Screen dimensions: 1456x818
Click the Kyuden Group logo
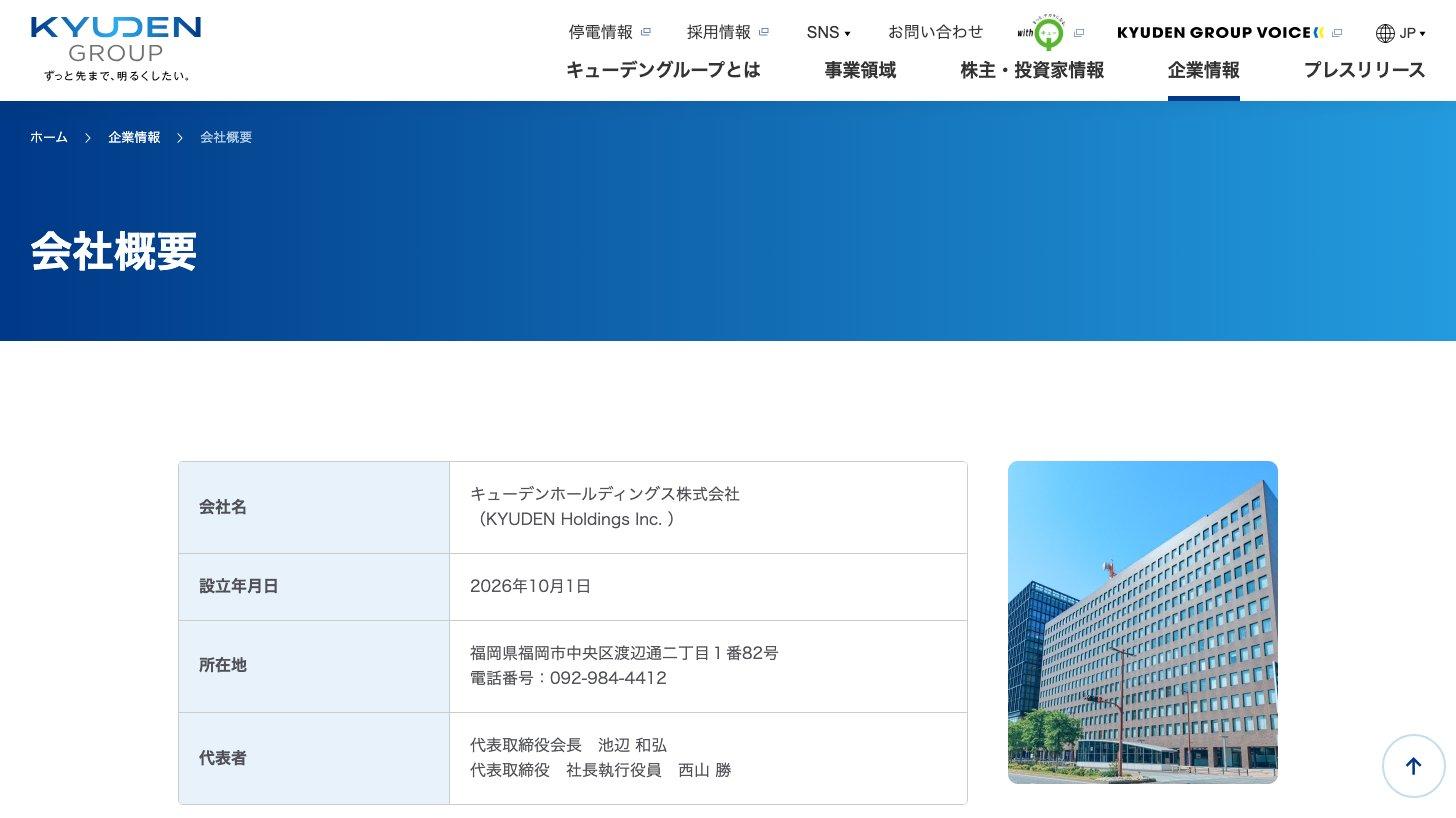click(x=115, y=48)
